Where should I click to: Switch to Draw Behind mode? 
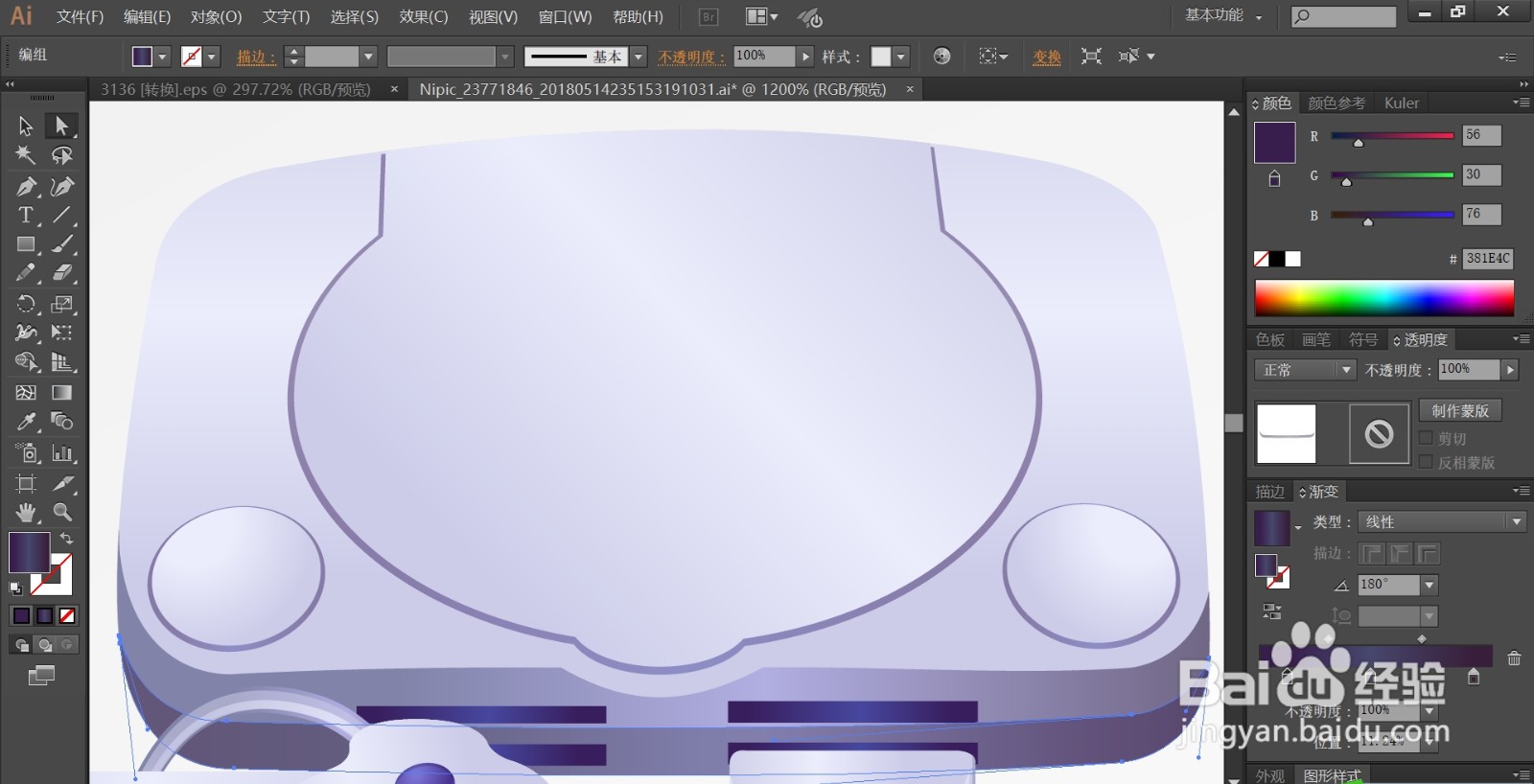[44, 645]
